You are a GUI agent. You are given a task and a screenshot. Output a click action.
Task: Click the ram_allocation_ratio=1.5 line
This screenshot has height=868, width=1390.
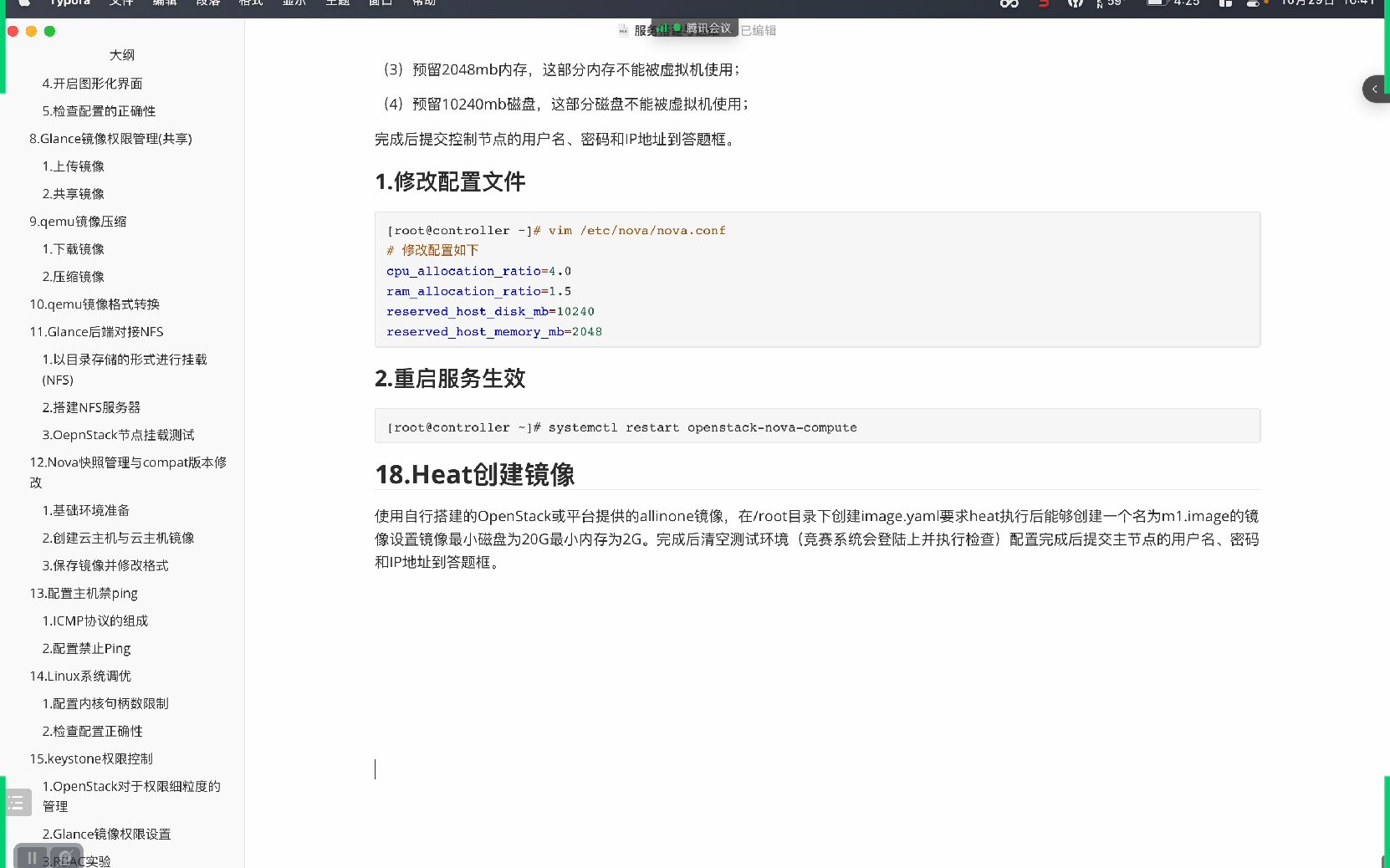click(478, 291)
